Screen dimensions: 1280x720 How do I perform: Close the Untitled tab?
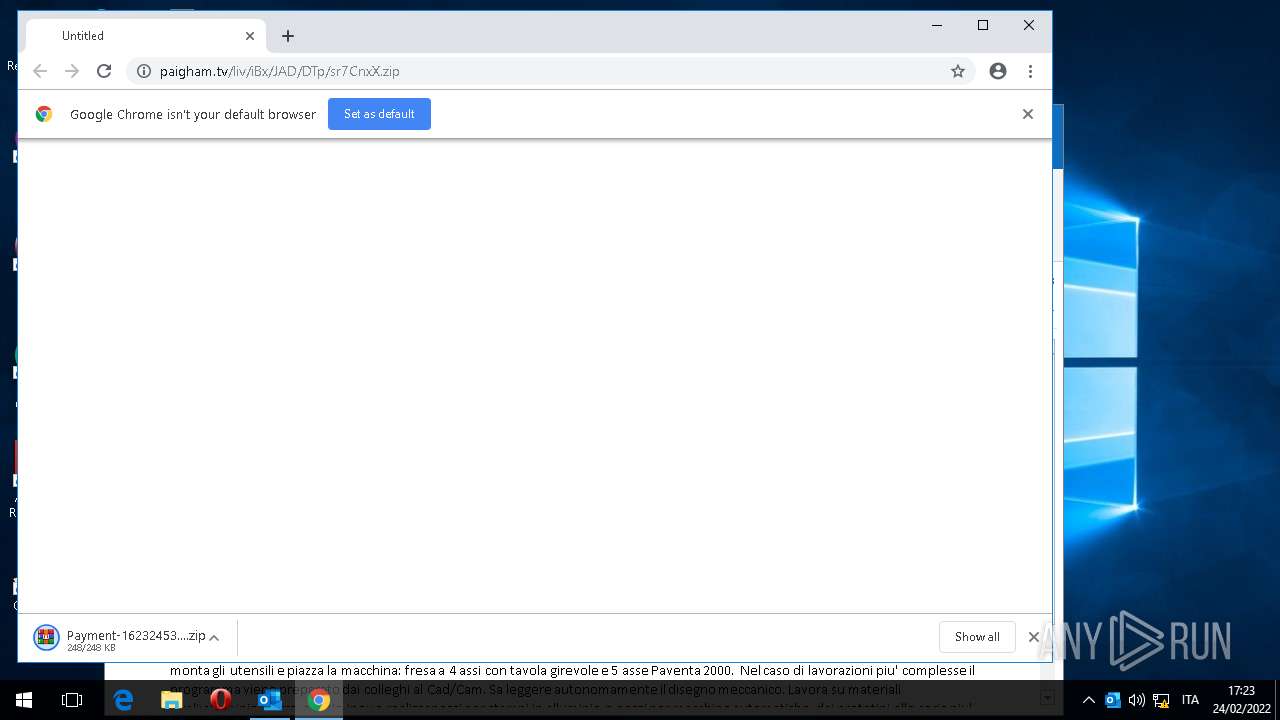click(250, 36)
